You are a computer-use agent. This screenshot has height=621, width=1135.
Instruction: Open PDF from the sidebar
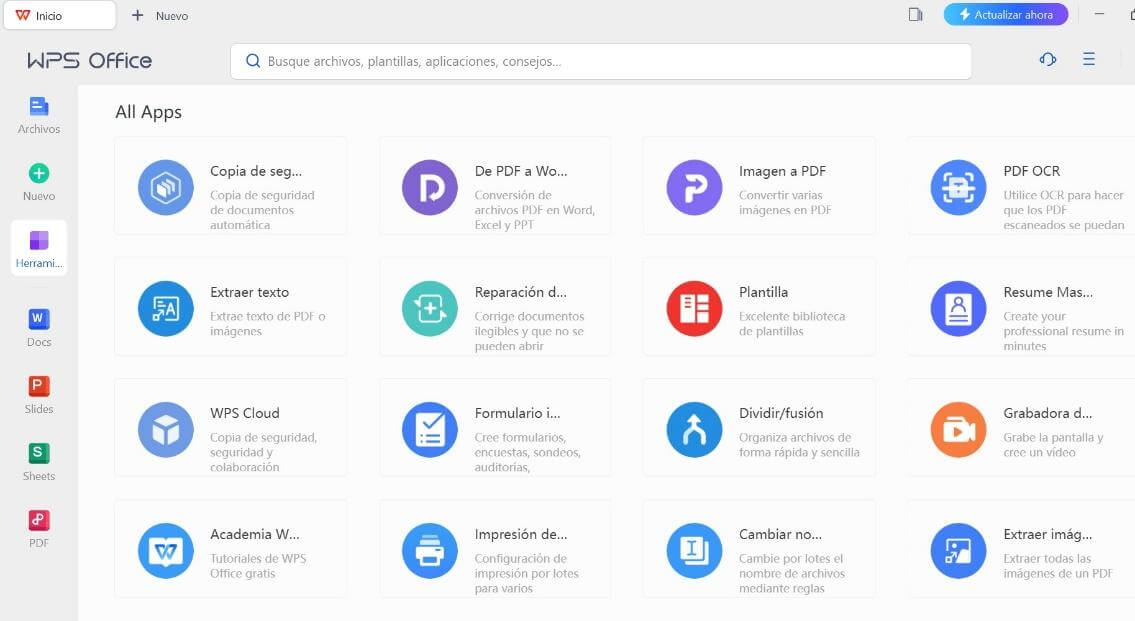39,528
